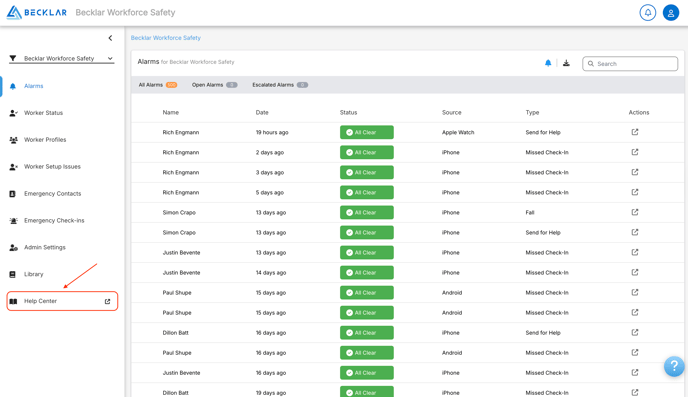The image size is (688, 397).
Task: Click the Emergency Contacts address book icon
Action: tap(13, 193)
